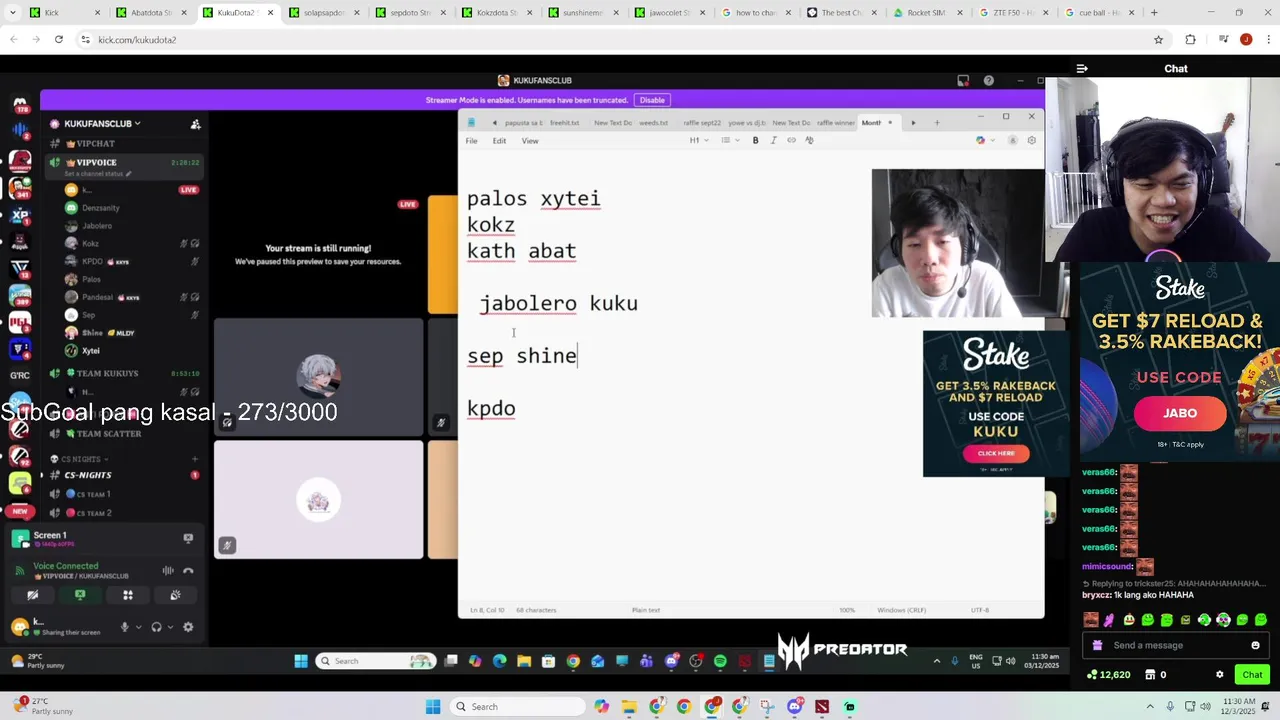Focus the Send a message field
Viewport: 1280px width, 720px height.
(1176, 645)
